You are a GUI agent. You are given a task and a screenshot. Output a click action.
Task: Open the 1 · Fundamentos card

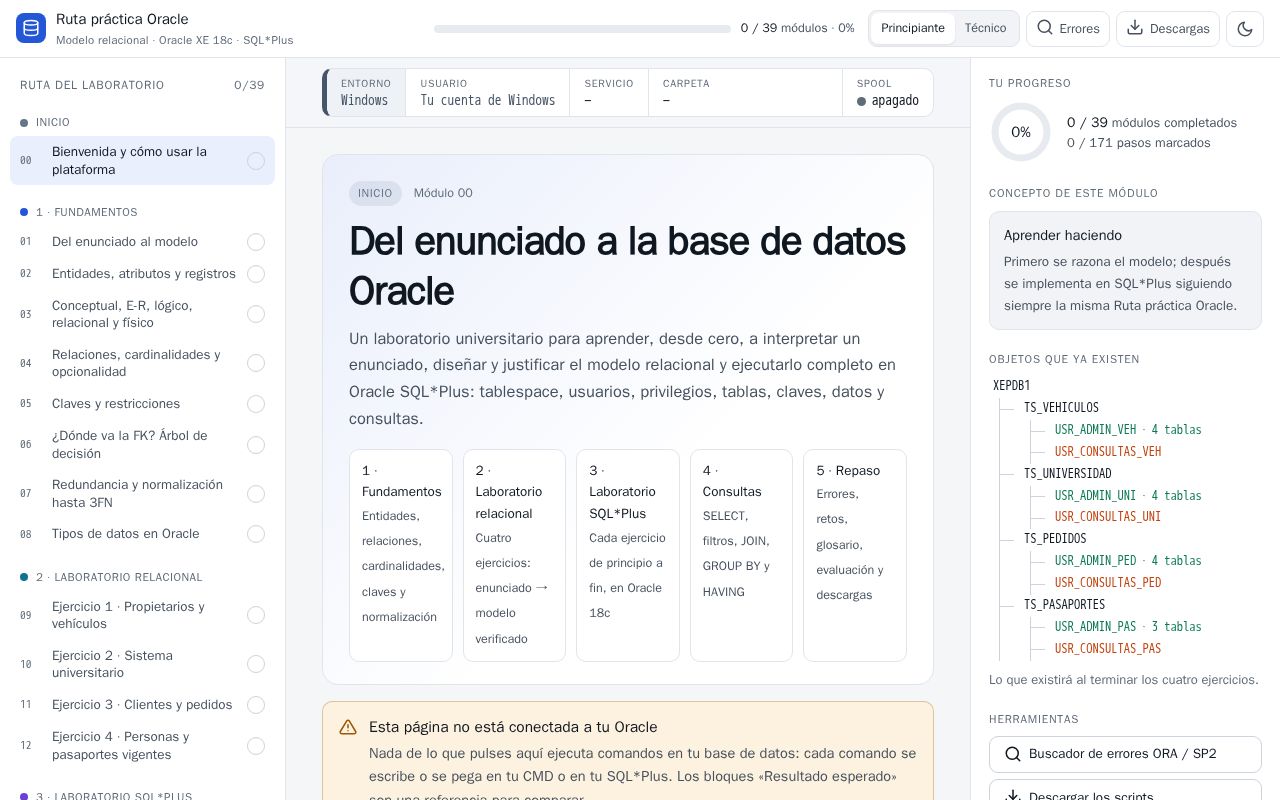click(x=401, y=556)
